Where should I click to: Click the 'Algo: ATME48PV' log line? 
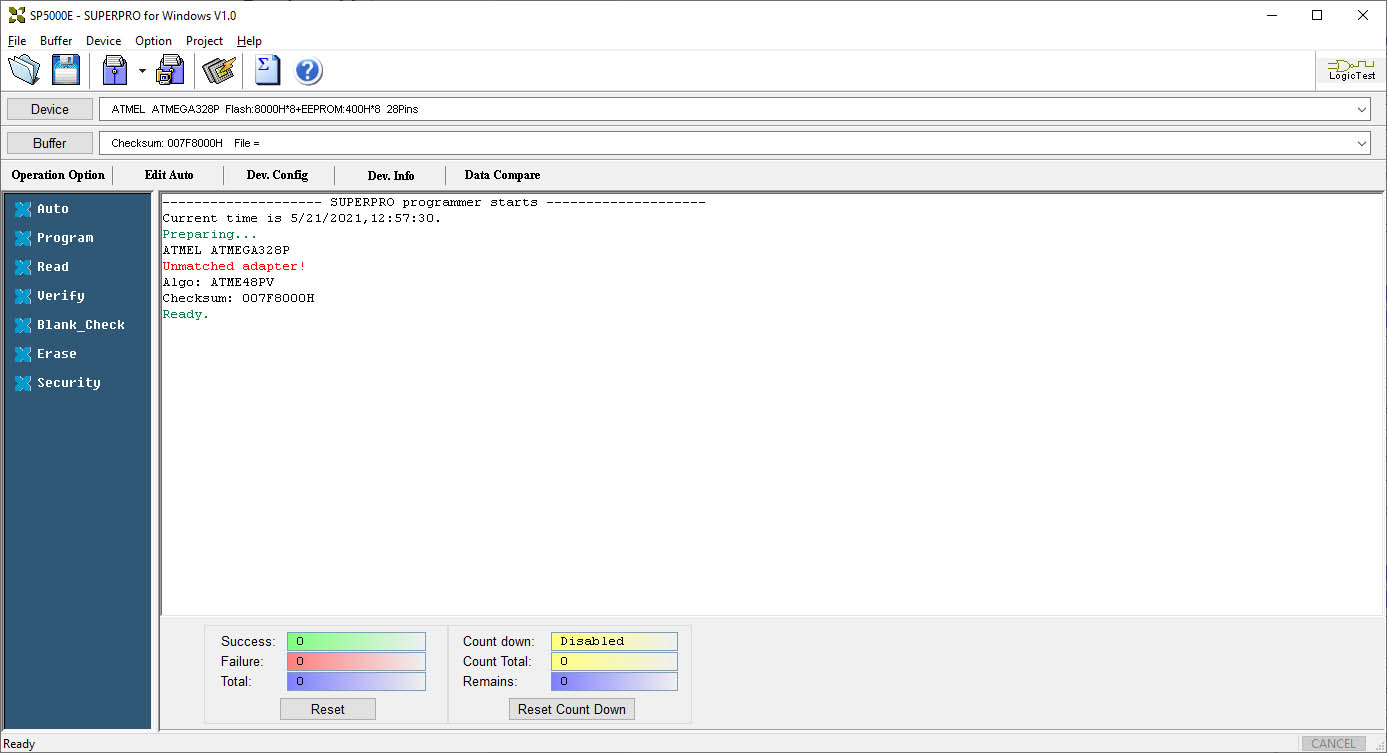coord(218,282)
